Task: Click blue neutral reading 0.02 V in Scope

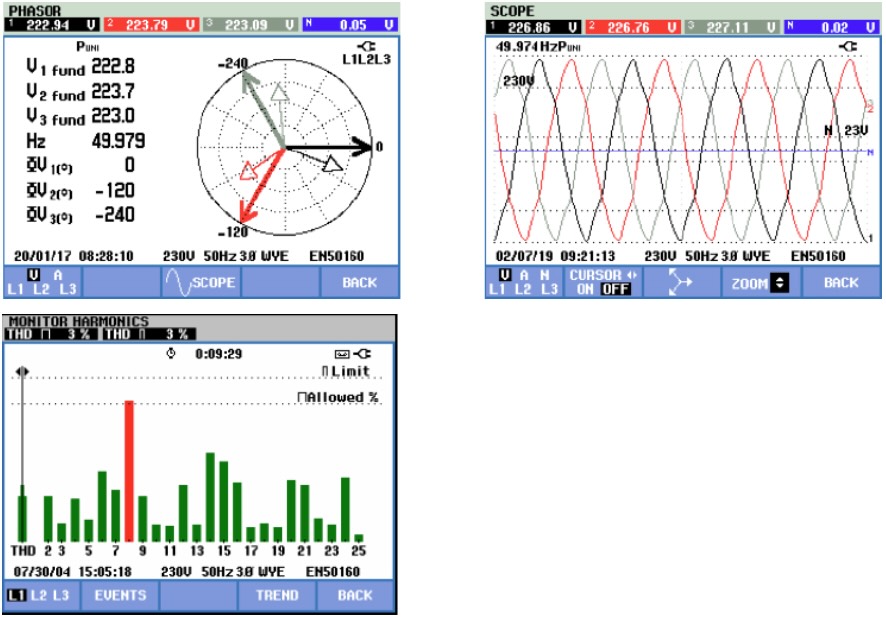Action: coord(832,27)
